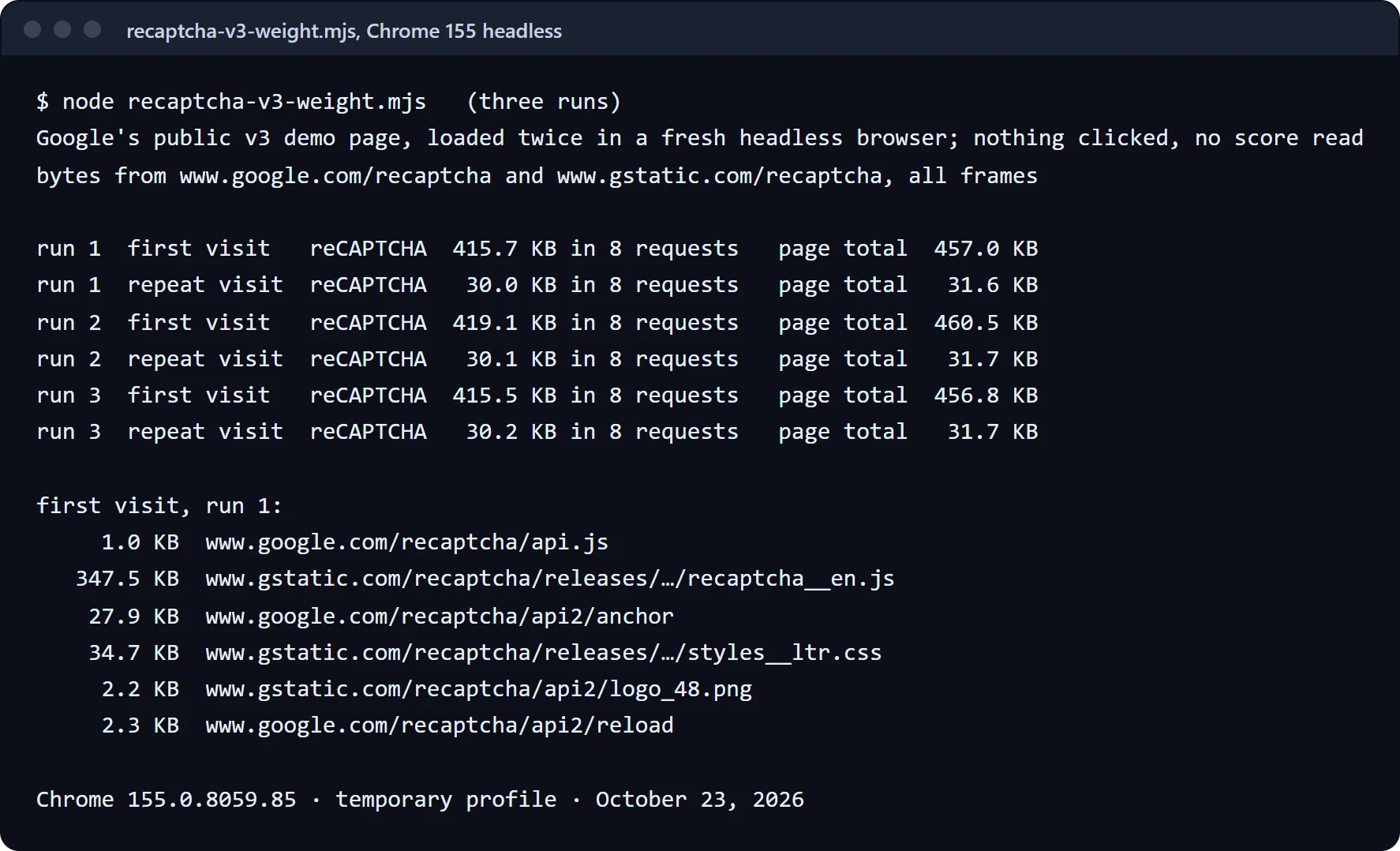The width and height of the screenshot is (1400, 851).
Task: Click the value '30.2 KB' on run 3 repeat visit
Action: tap(511, 432)
